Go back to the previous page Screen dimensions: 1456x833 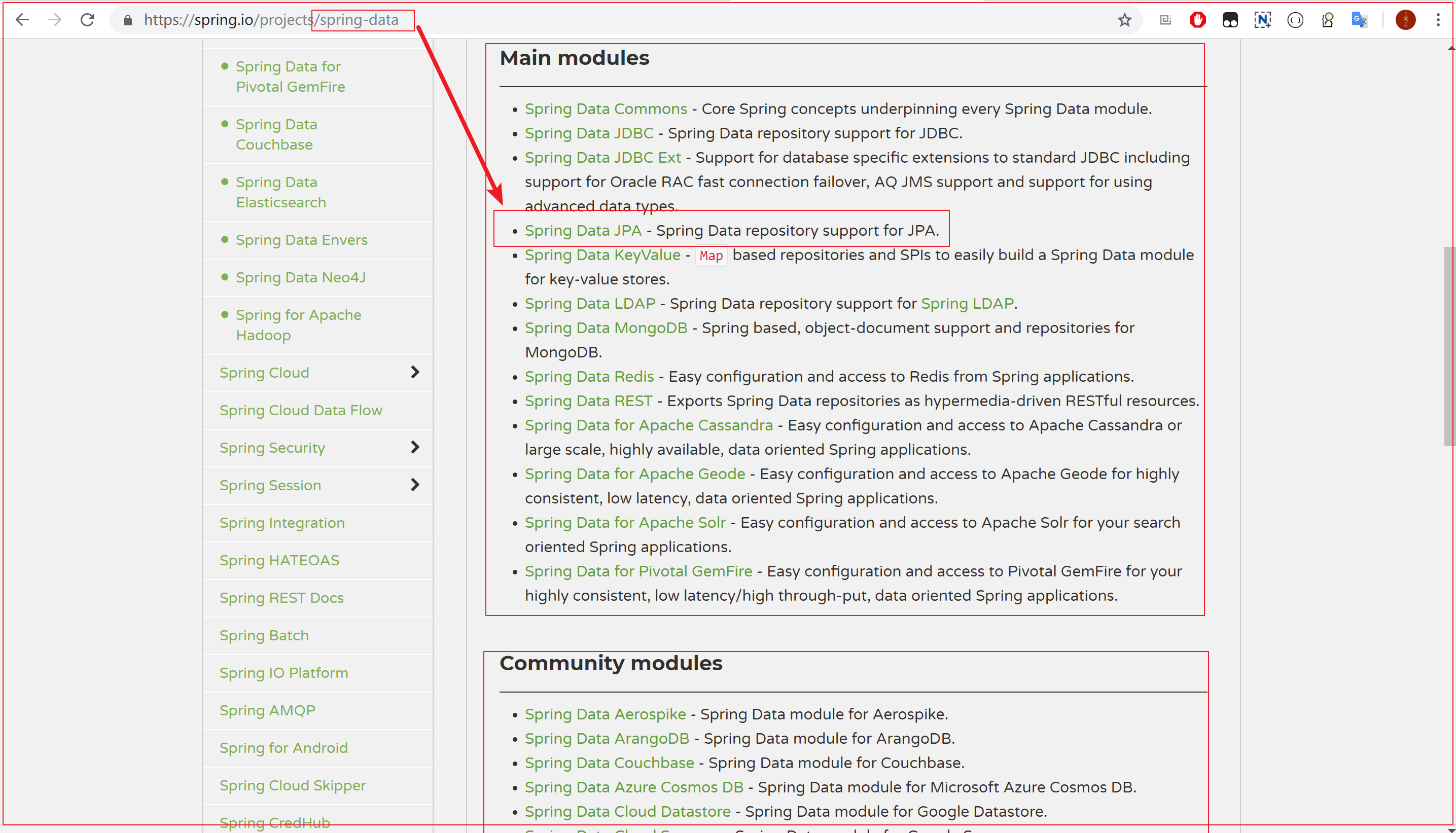point(22,20)
